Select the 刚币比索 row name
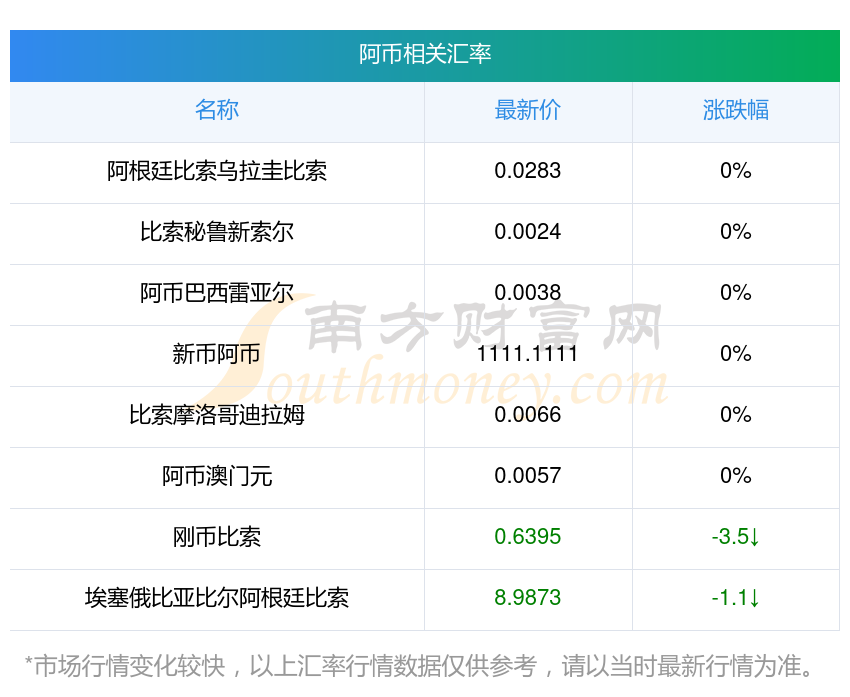 217,537
